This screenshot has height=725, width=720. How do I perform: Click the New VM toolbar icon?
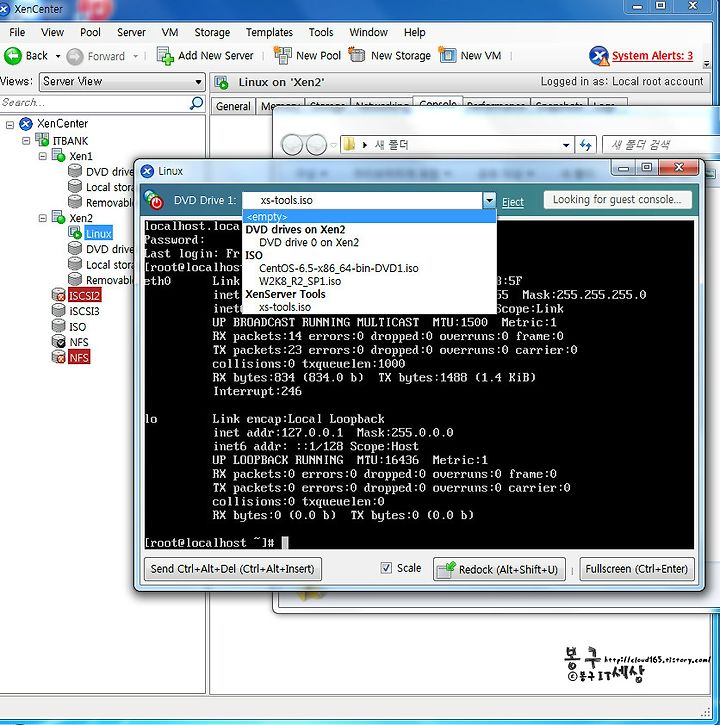(447, 55)
